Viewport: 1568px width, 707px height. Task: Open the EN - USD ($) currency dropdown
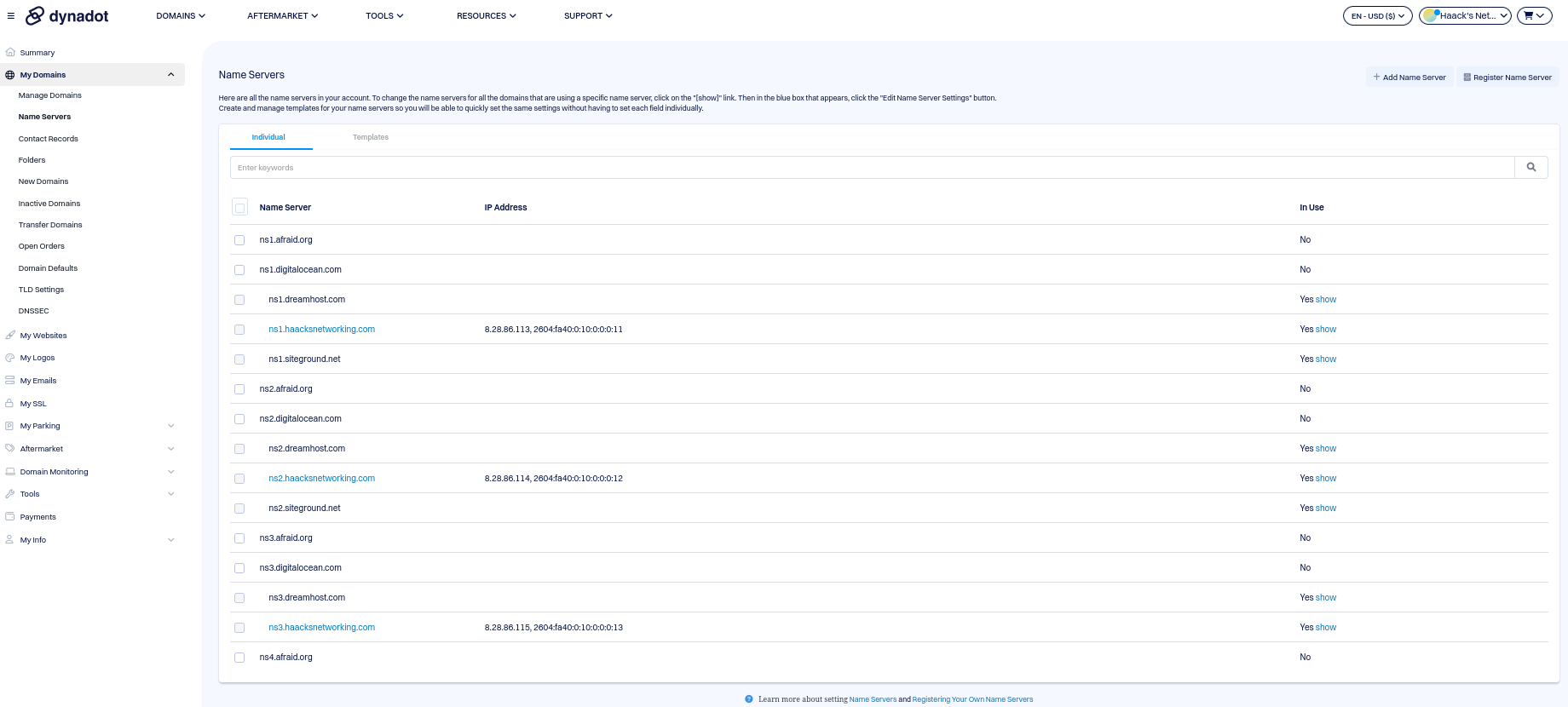coord(1377,15)
